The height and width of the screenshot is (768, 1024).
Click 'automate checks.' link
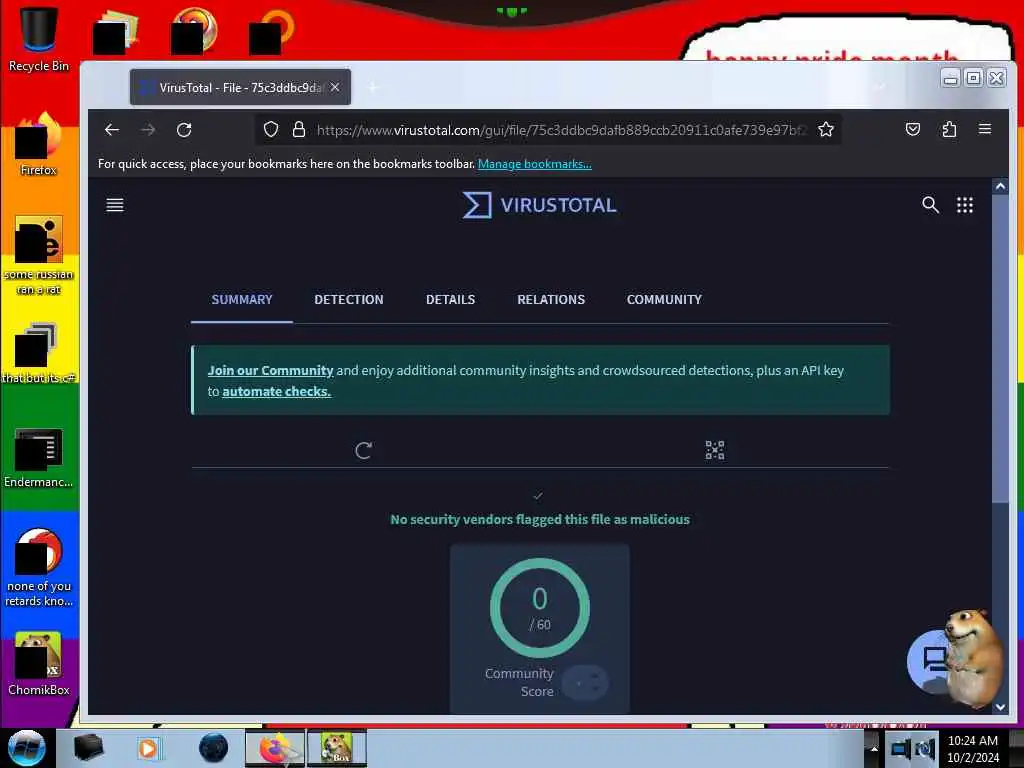(x=276, y=391)
